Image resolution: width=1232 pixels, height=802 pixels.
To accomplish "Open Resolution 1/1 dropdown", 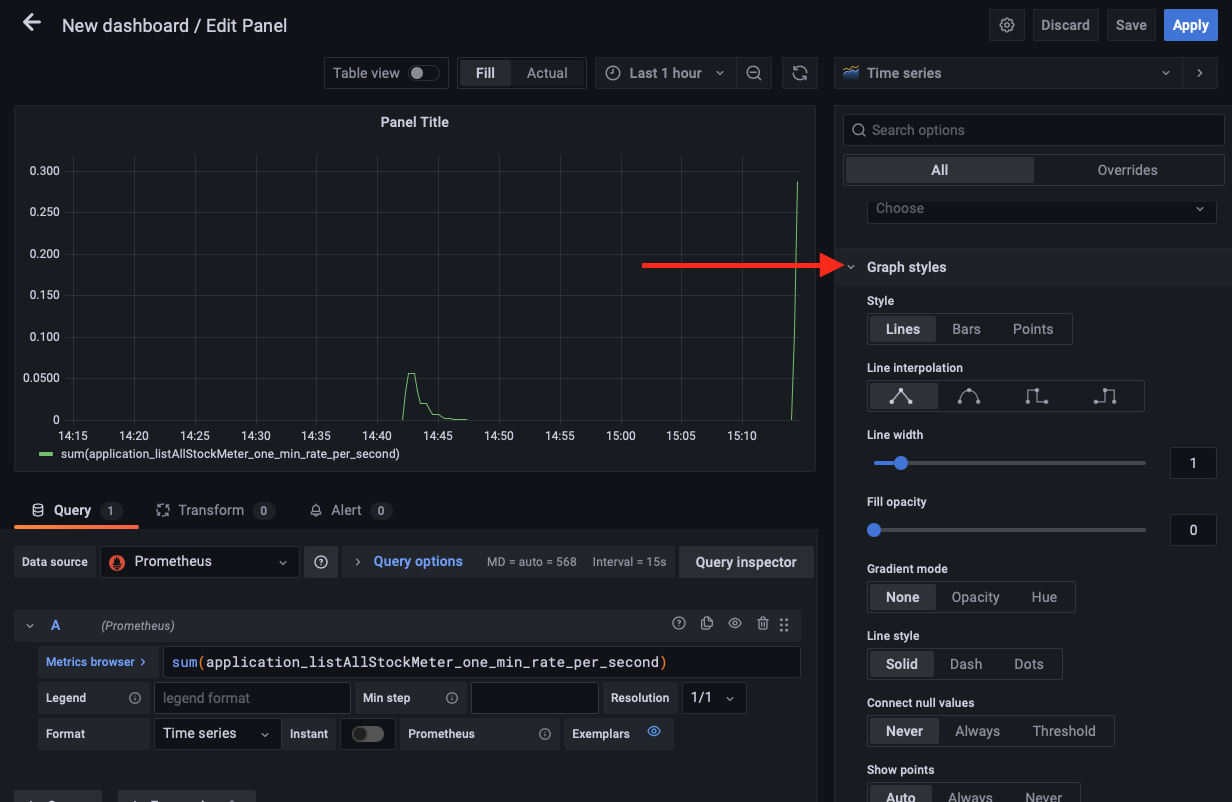I will 713,698.
